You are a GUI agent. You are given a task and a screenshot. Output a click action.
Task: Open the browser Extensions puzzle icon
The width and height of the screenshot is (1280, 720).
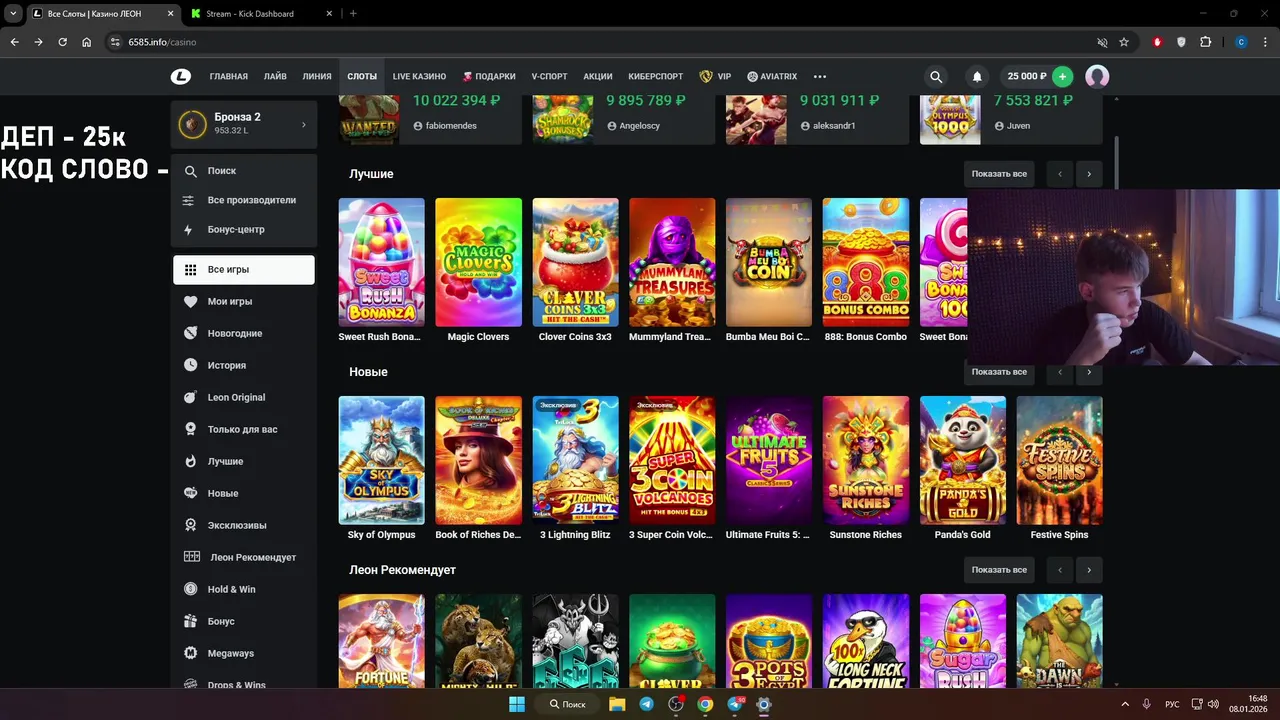[1205, 42]
